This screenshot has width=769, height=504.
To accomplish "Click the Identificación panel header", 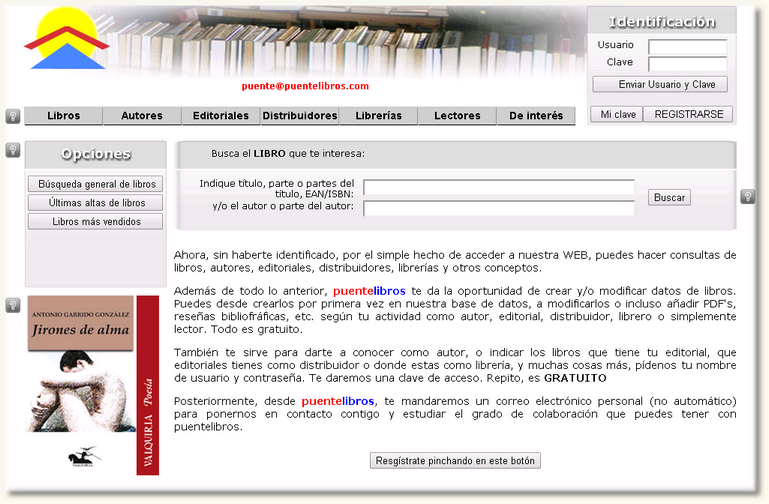I will tap(662, 21).
